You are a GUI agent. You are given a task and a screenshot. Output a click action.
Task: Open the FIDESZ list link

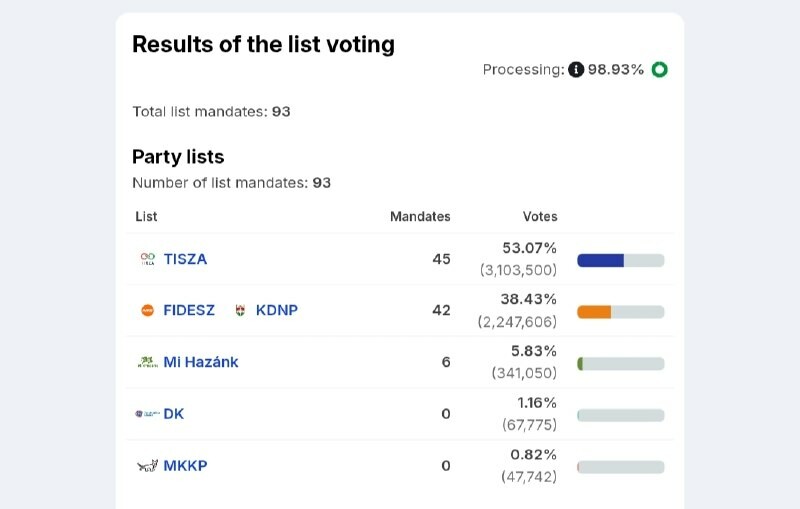(x=189, y=311)
